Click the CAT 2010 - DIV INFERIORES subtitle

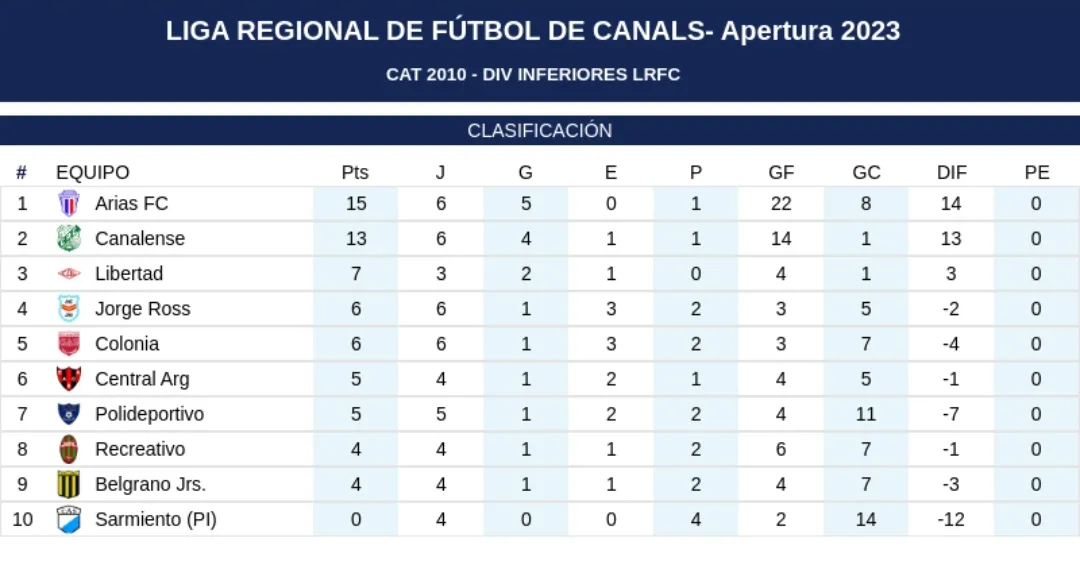click(x=533, y=75)
